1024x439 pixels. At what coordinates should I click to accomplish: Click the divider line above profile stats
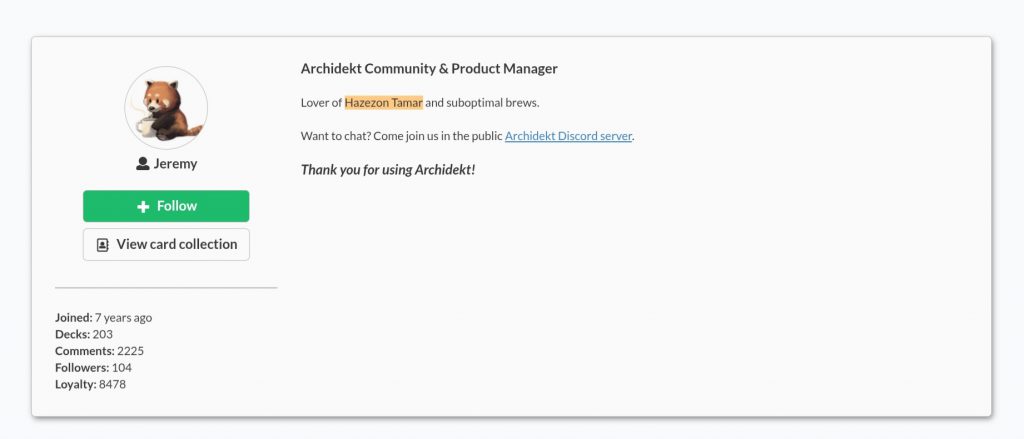166,288
